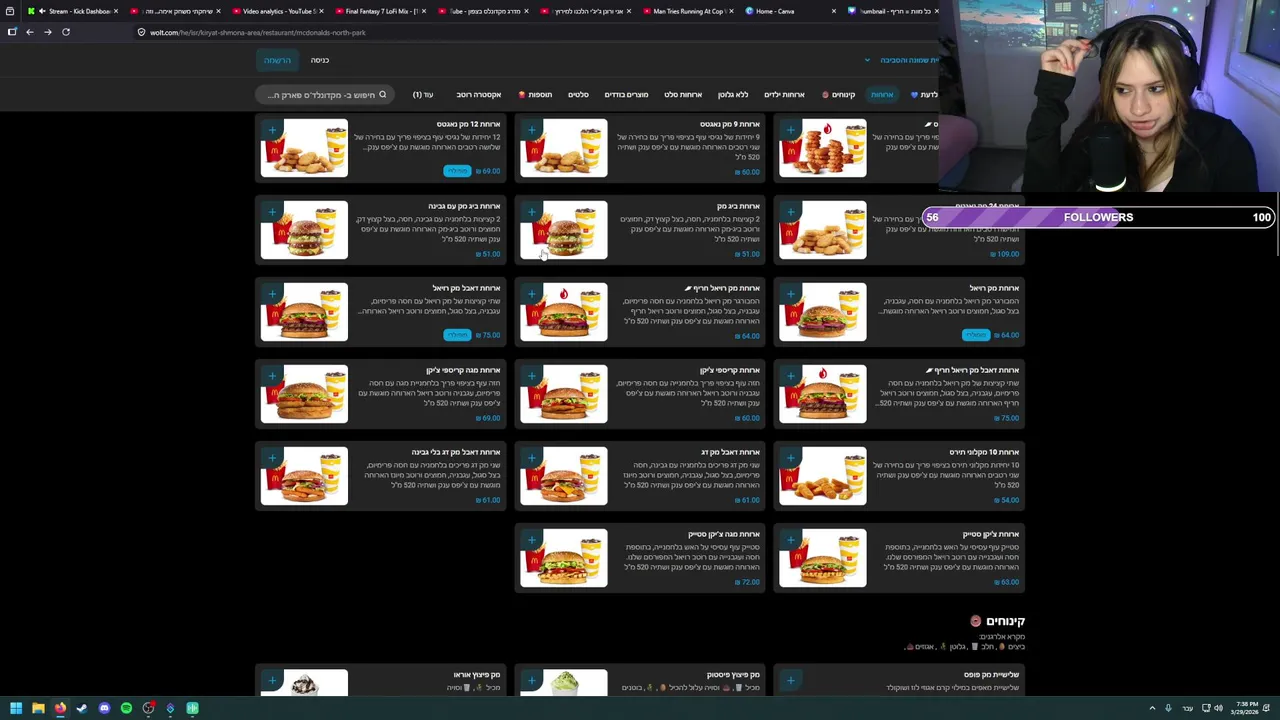Open File Explorer from the taskbar

tap(38, 708)
